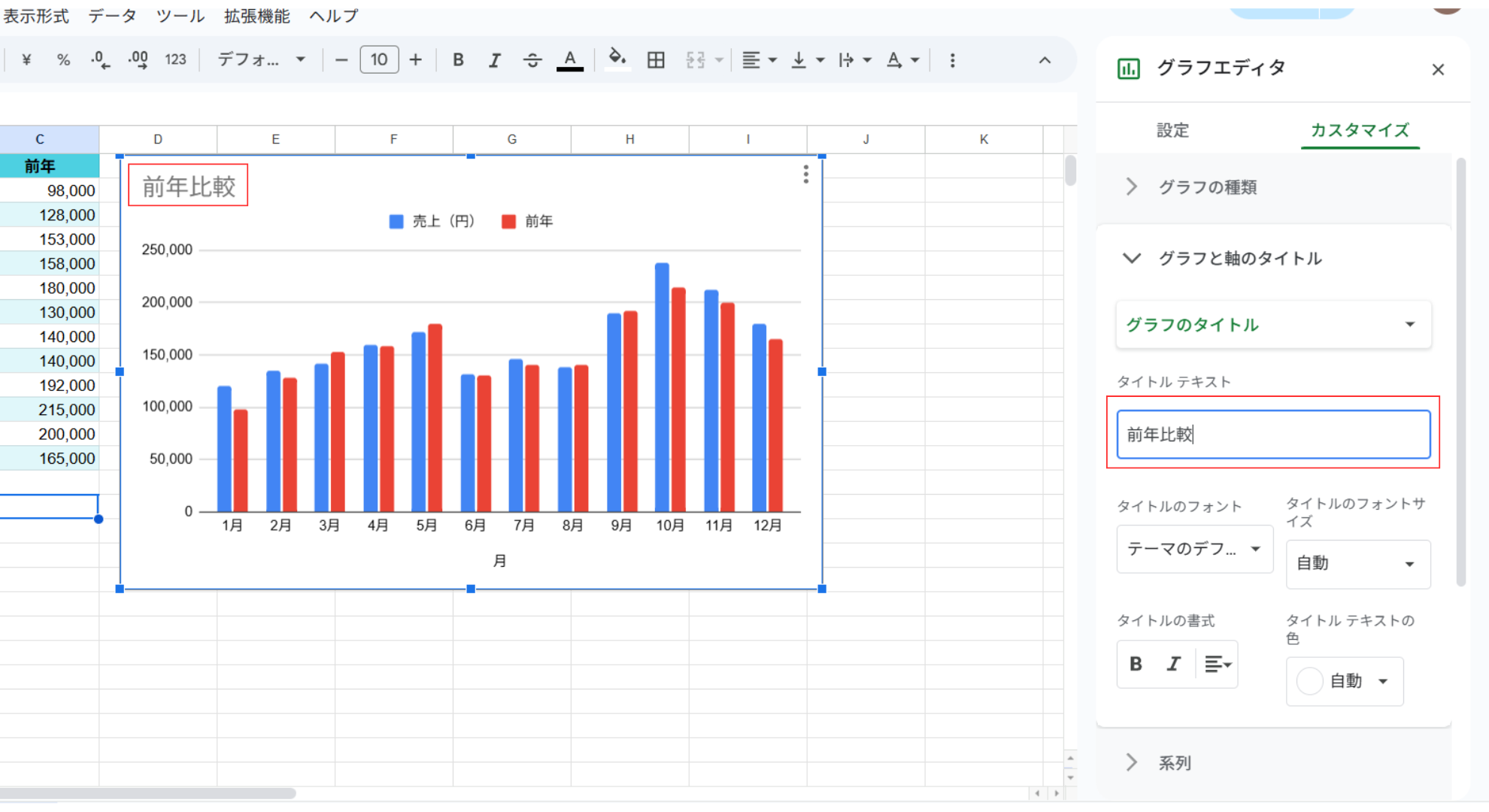Format as percent

coord(63,60)
